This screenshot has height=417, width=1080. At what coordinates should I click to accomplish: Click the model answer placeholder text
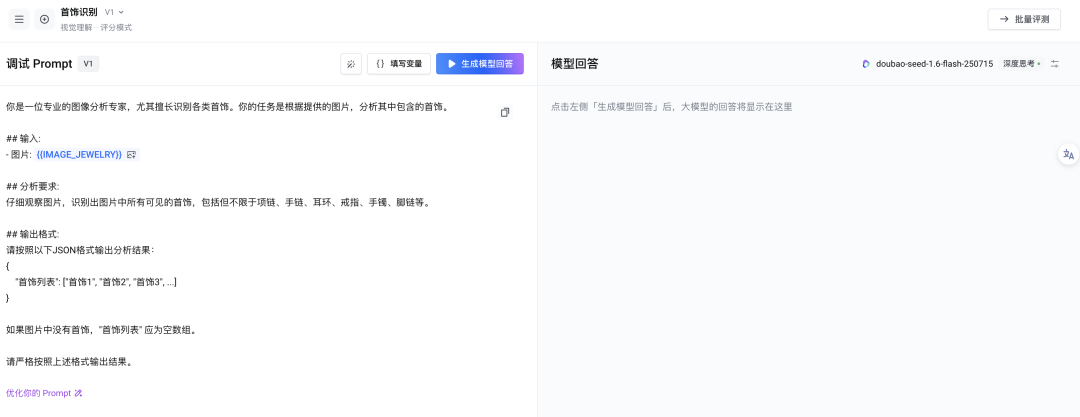pos(672,108)
